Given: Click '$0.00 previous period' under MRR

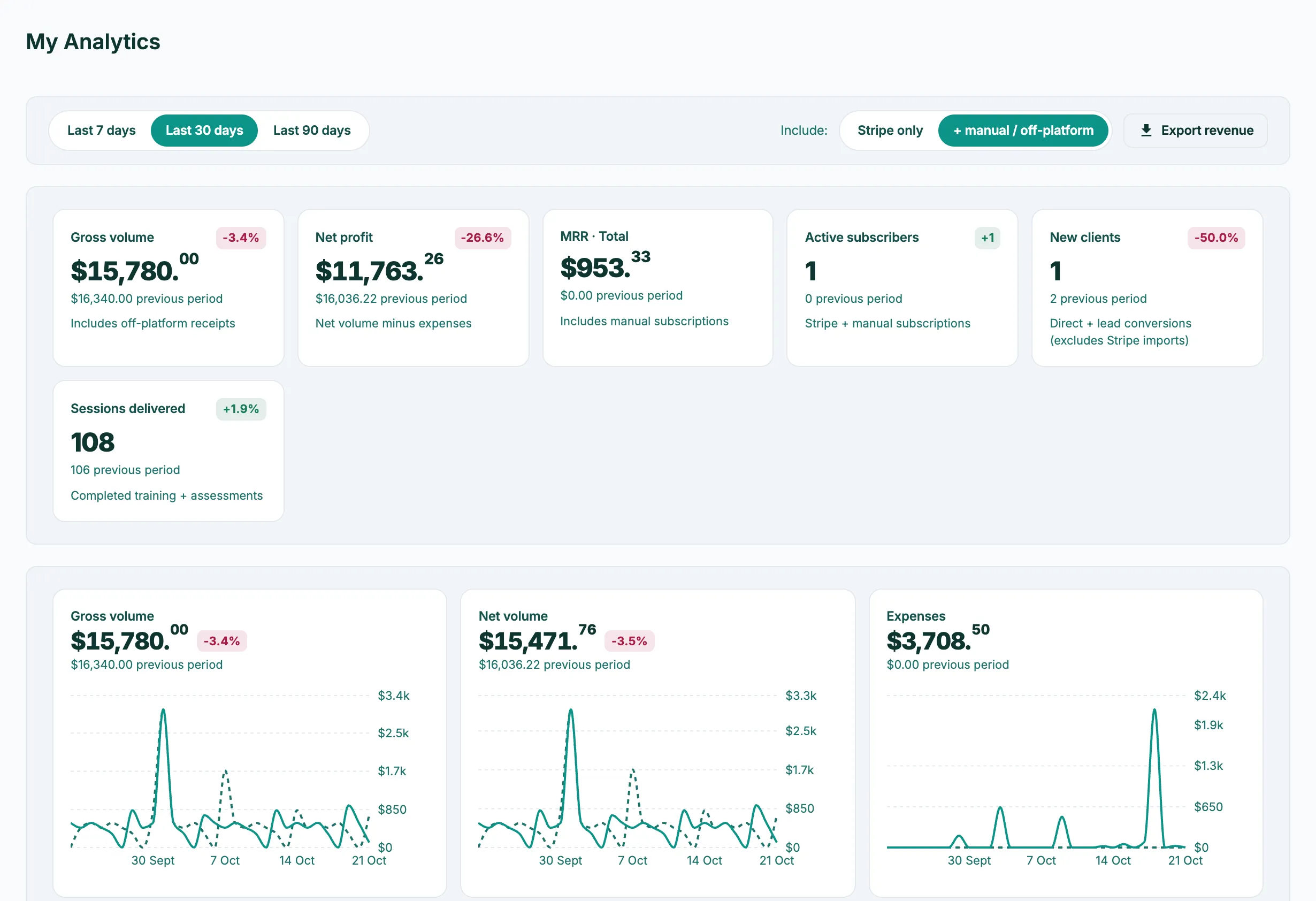Looking at the screenshot, I should [x=621, y=296].
